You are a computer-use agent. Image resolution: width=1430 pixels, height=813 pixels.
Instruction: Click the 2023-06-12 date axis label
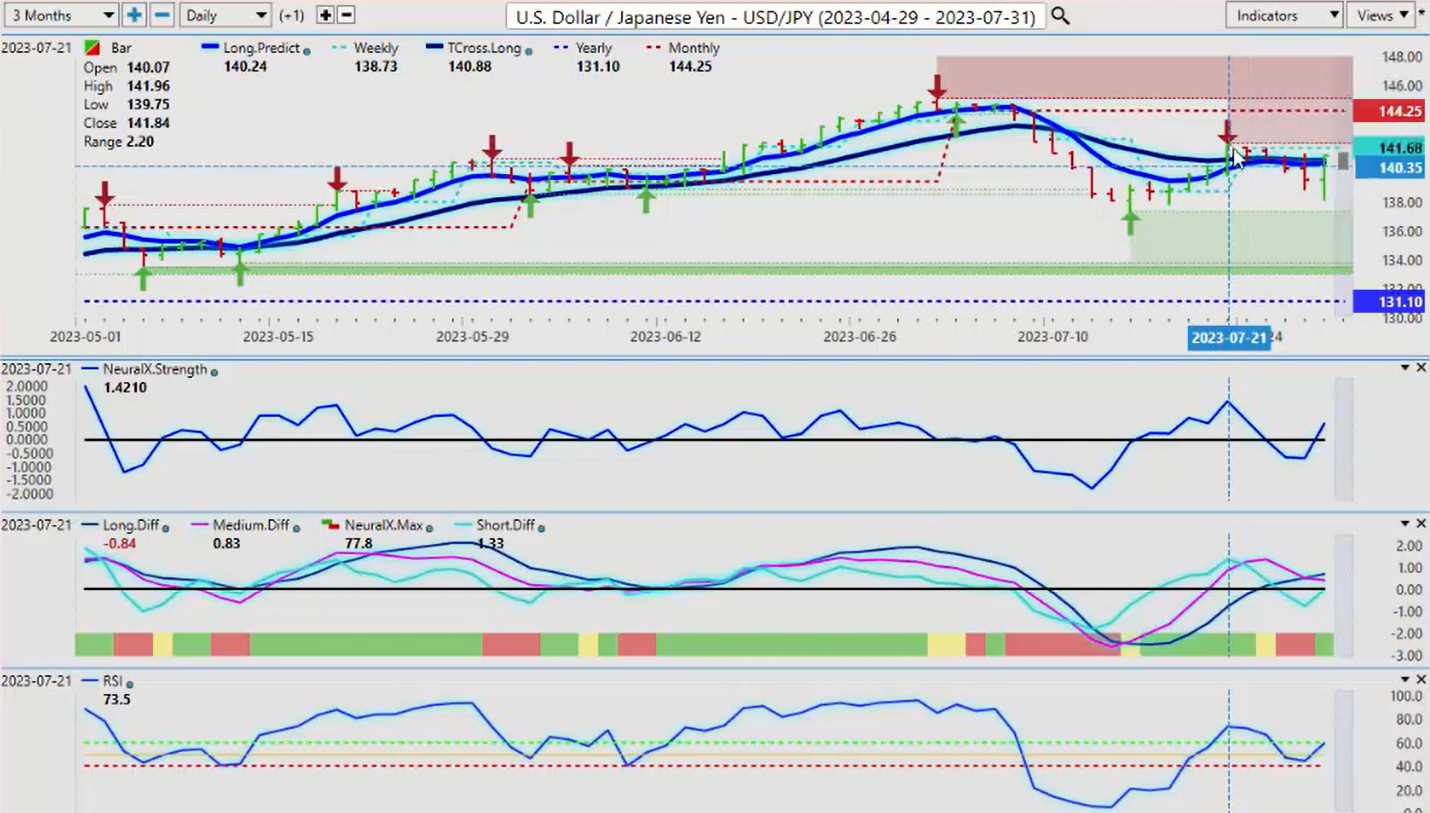[665, 337]
